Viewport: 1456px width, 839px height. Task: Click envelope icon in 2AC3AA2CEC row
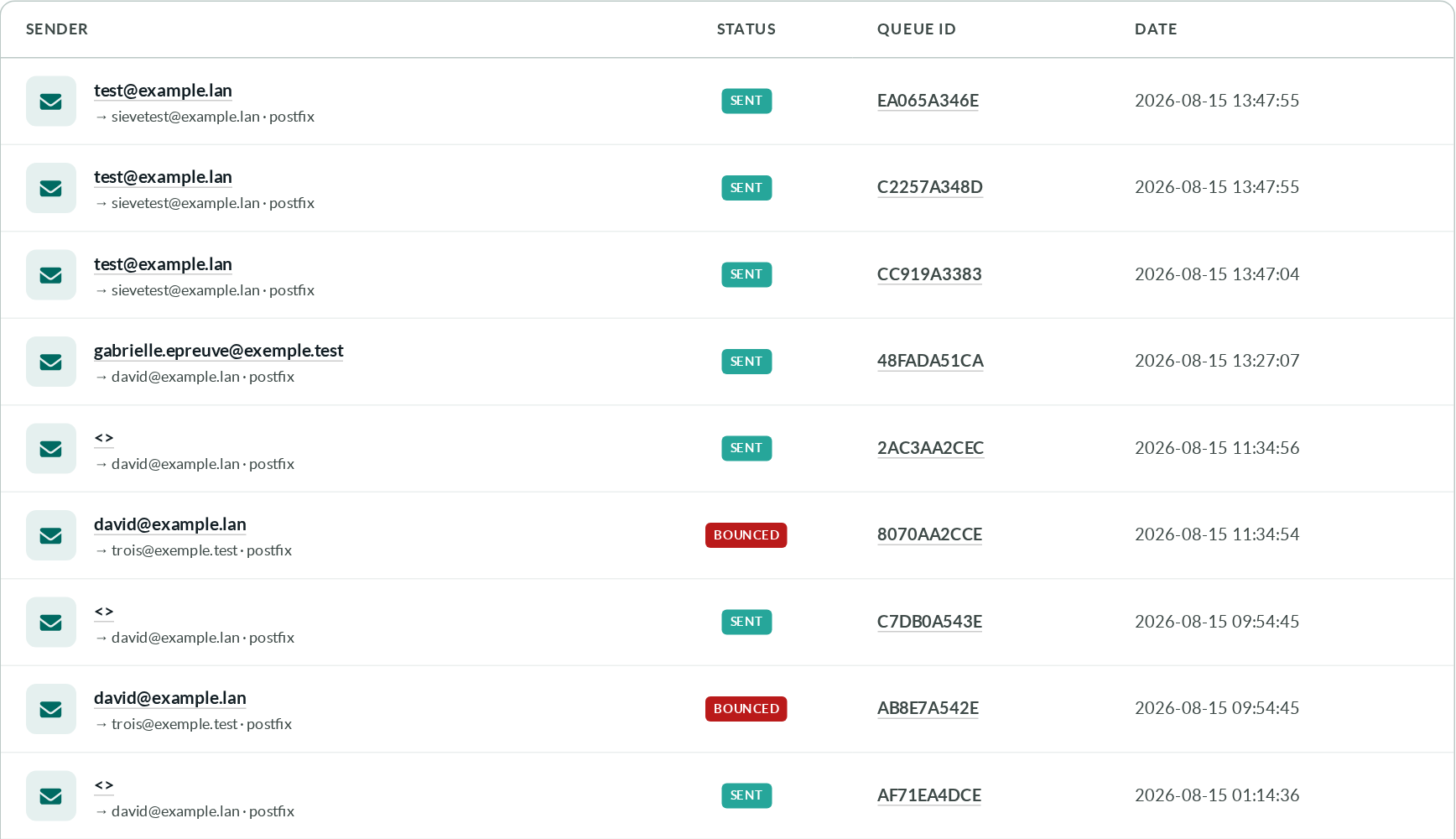[x=51, y=449]
